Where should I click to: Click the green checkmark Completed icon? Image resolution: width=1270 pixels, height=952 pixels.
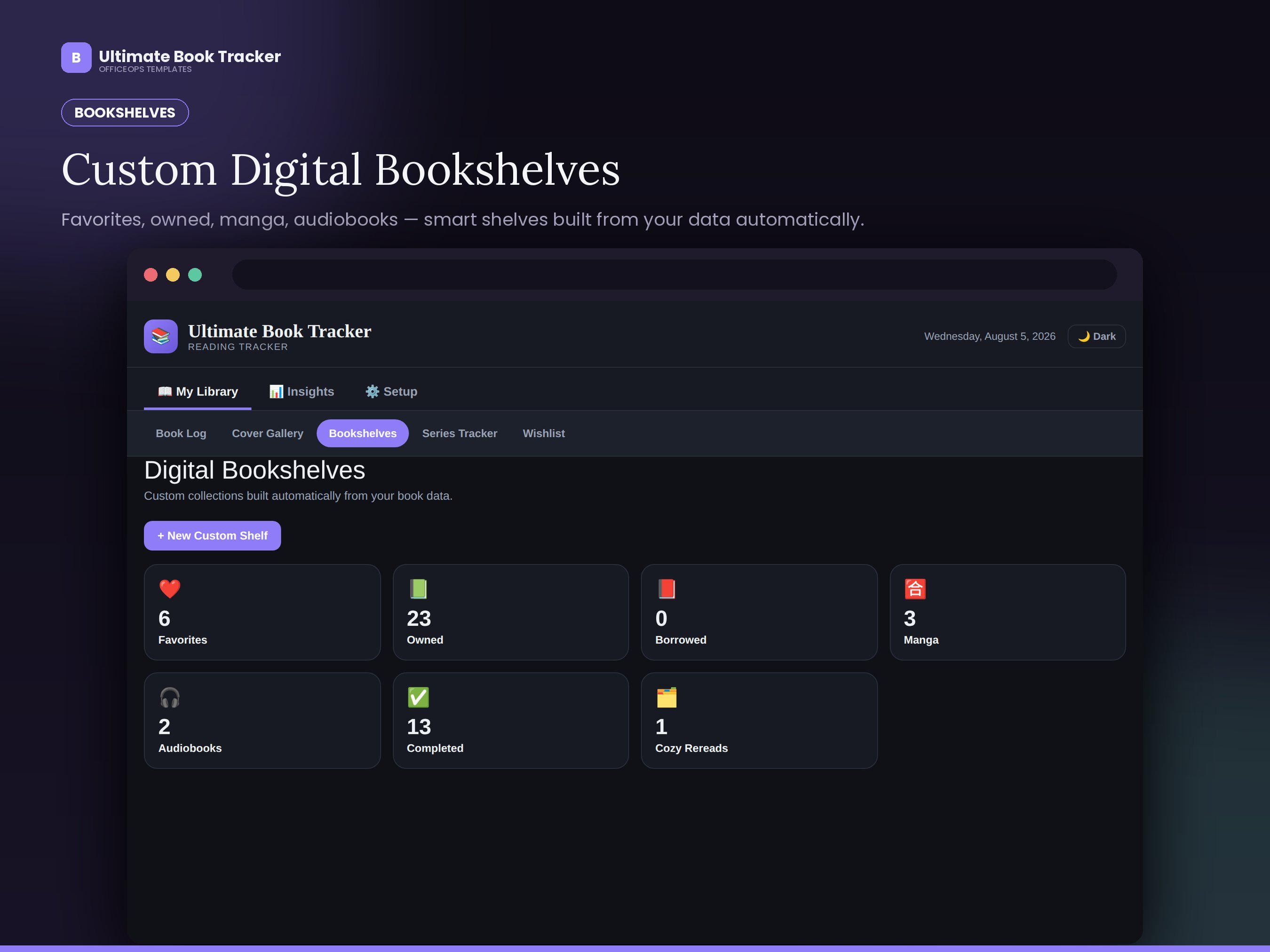419,697
